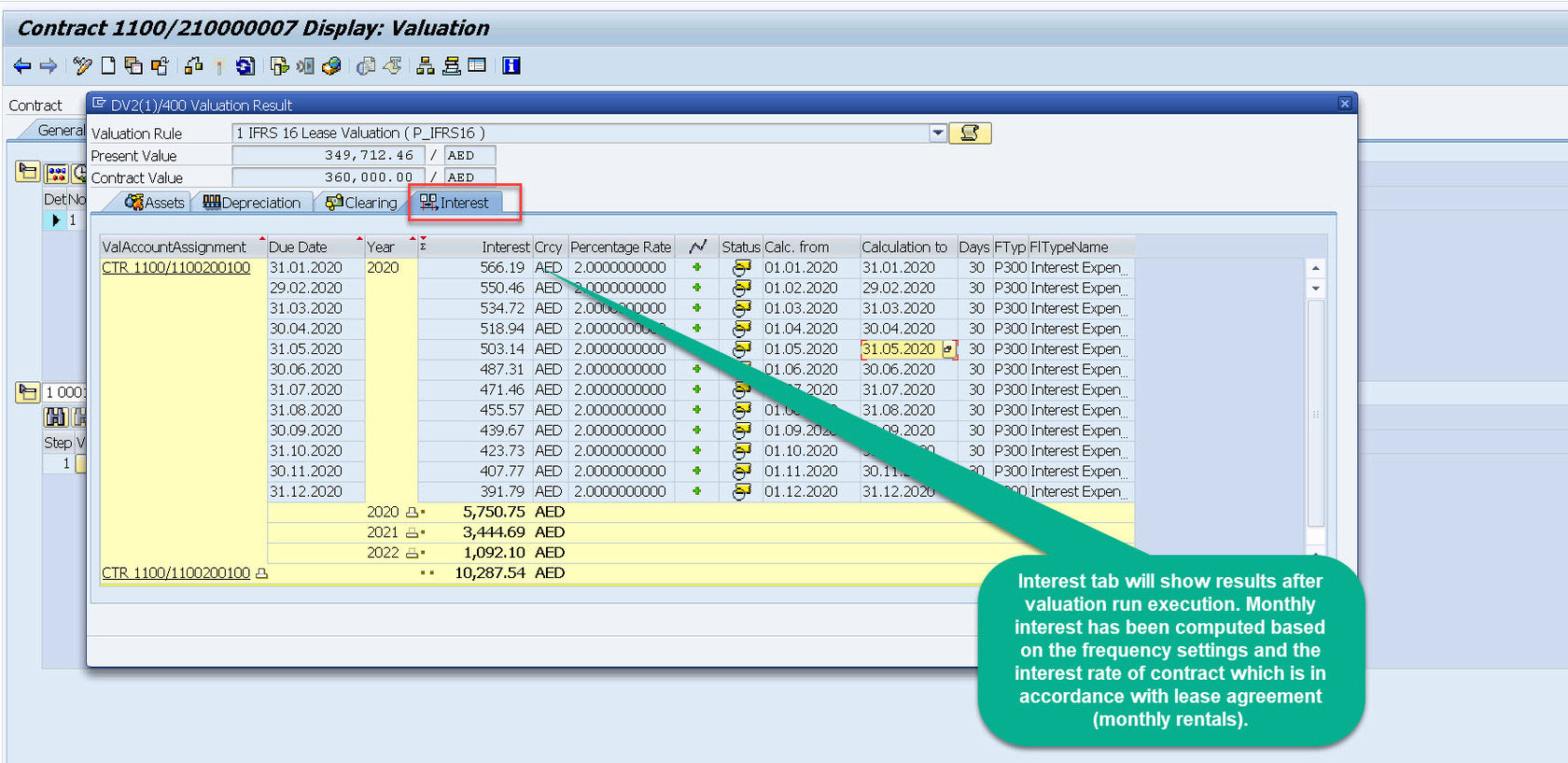Open the CTR 1100/1100200100 link in the totals row

(176, 573)
